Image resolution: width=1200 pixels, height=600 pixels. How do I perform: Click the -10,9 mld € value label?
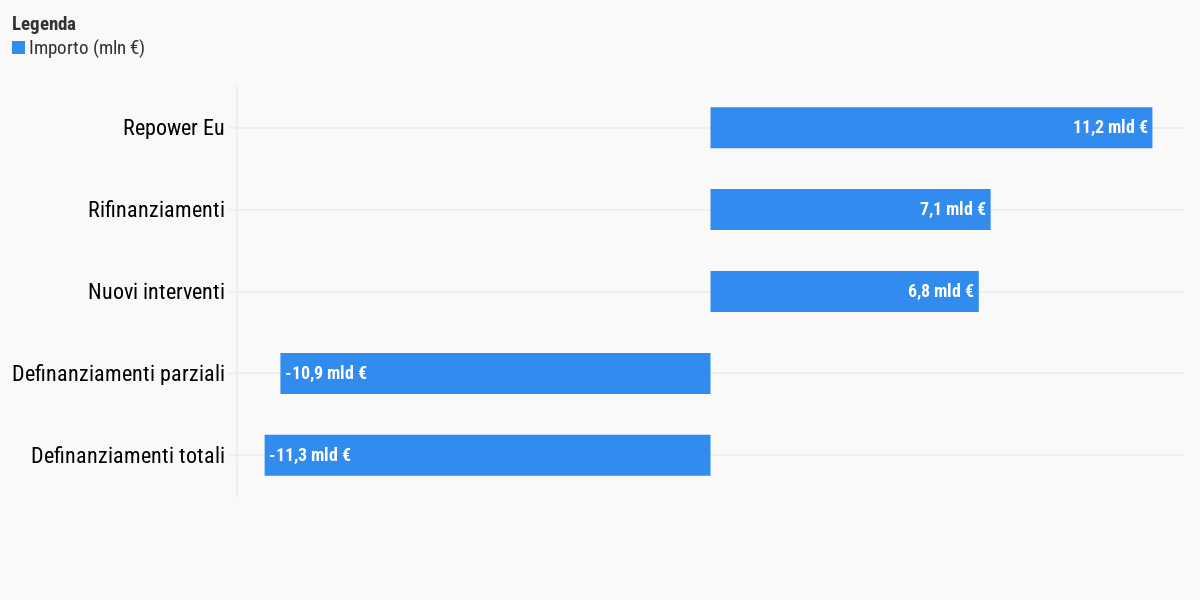[326, 374]
